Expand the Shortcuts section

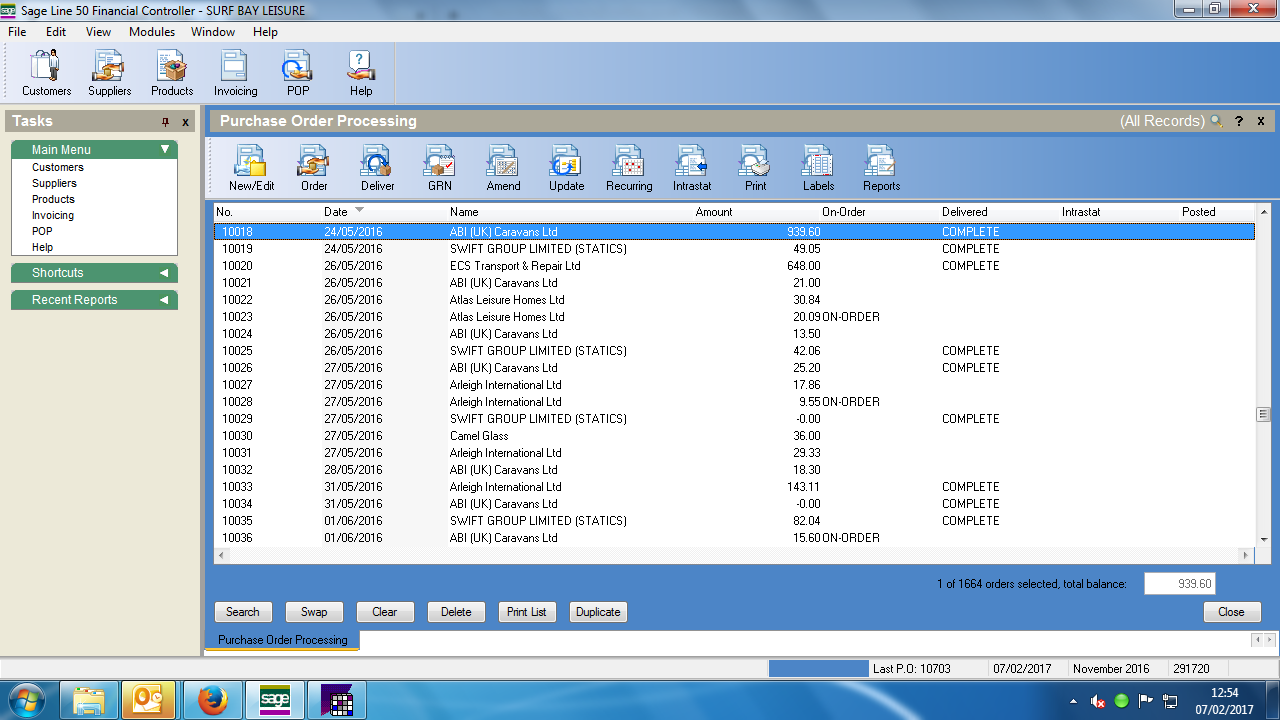(x=164, y=273)
